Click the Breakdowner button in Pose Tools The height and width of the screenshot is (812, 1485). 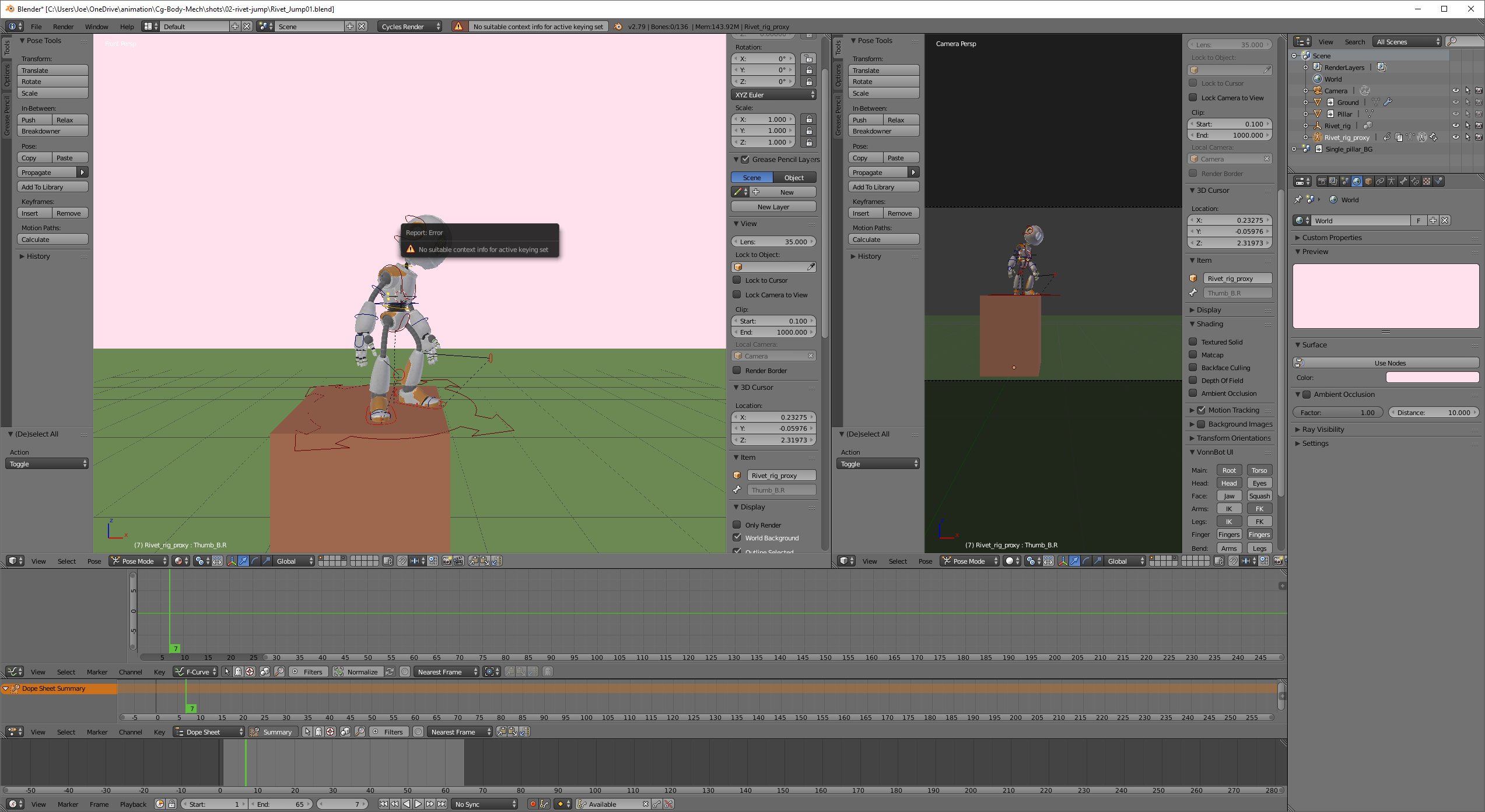(52, 131)
